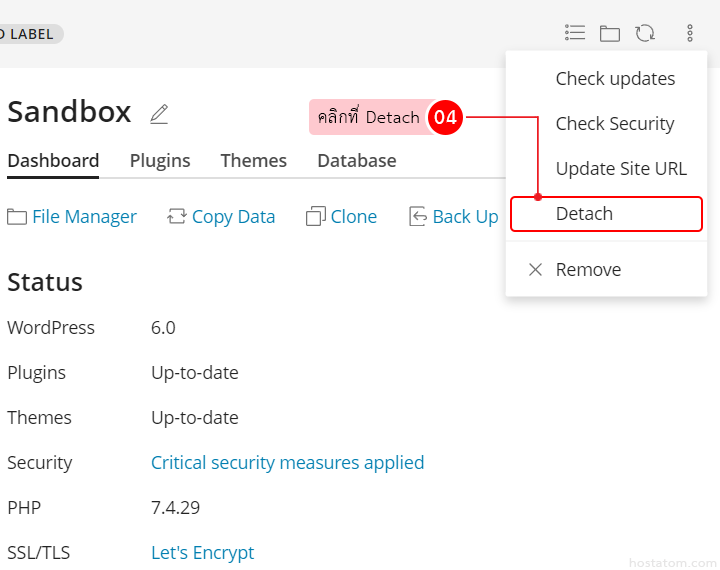Open the three-dot kebab menu
The height and width of the screenshot is (570, 720).
click(690, 33)
